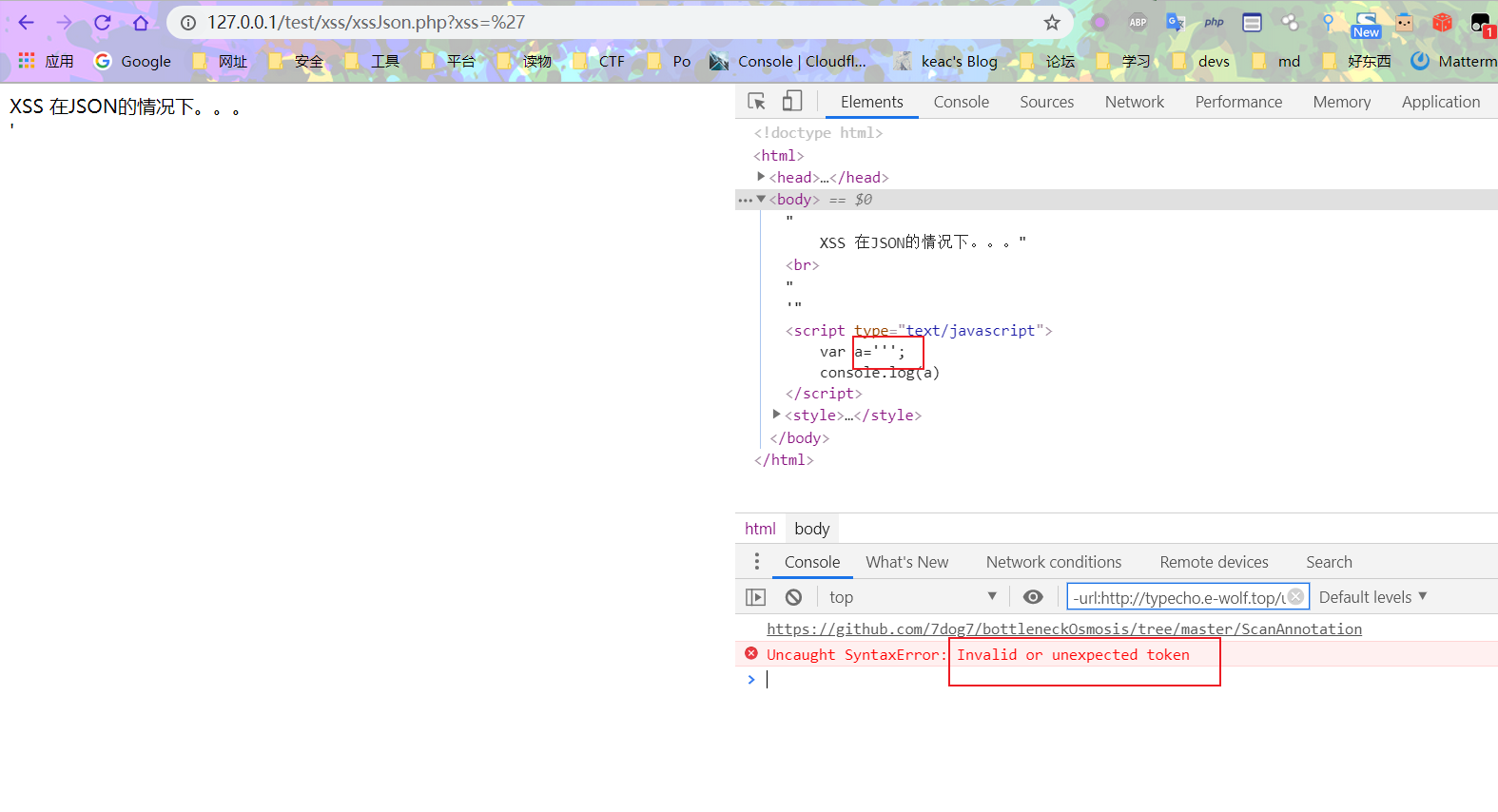Open the three-circles extension icon
Image resolution: width=1498 pixels, height=812 pixels.
click(x=1290, y=22)
